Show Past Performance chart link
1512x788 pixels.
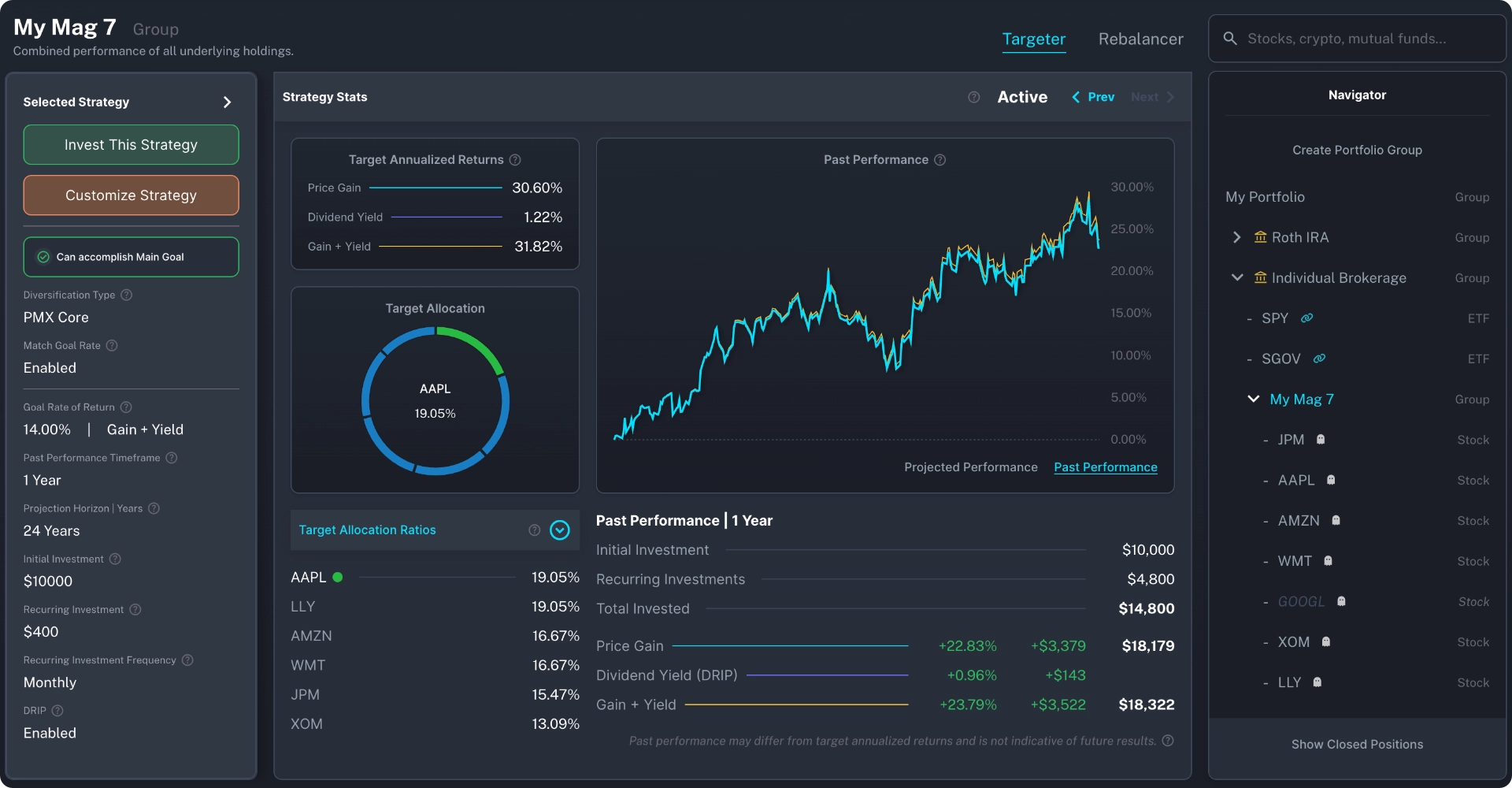click(1106, 467)
